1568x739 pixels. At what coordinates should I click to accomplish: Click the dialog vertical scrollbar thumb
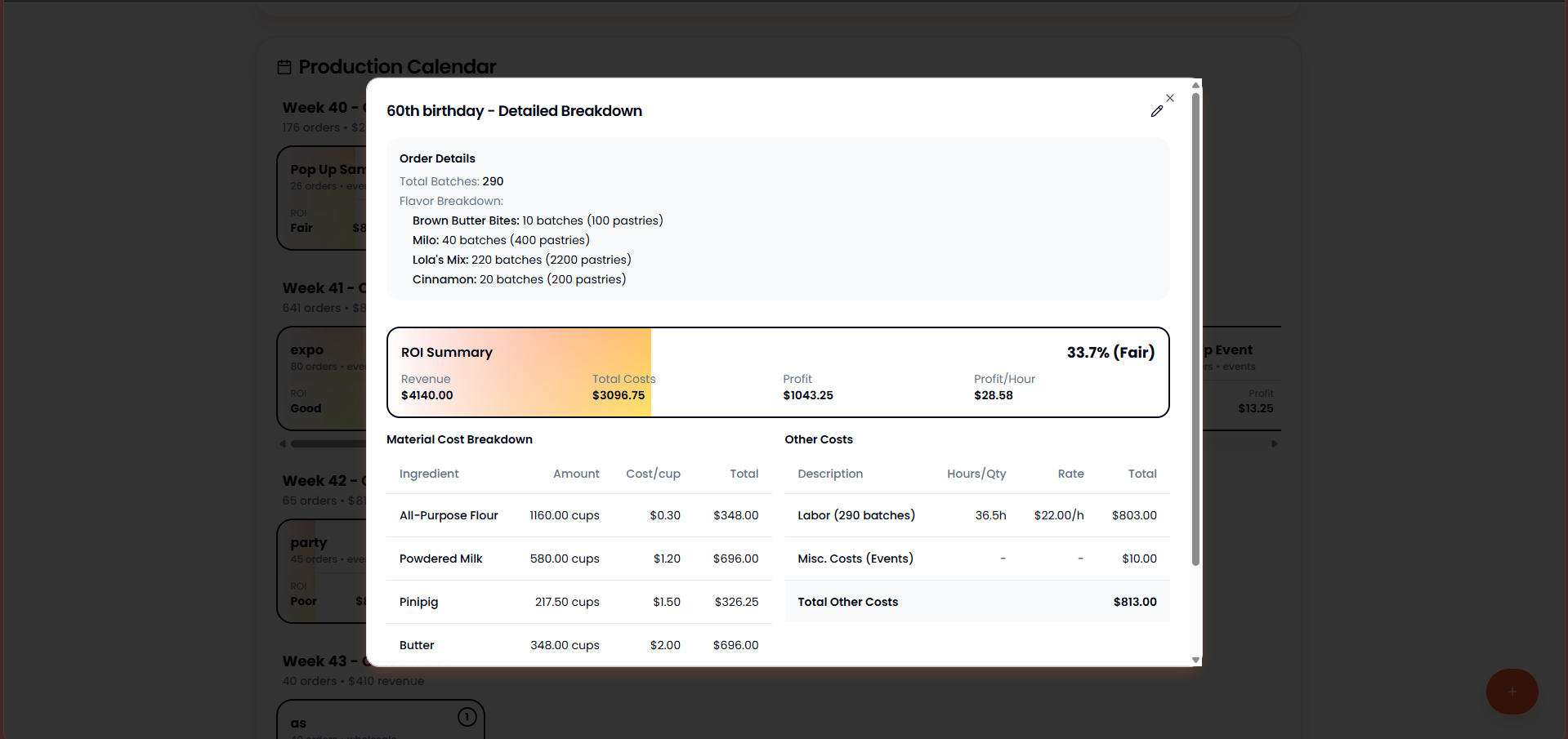pyautogui.click(x=1195, y=329)
